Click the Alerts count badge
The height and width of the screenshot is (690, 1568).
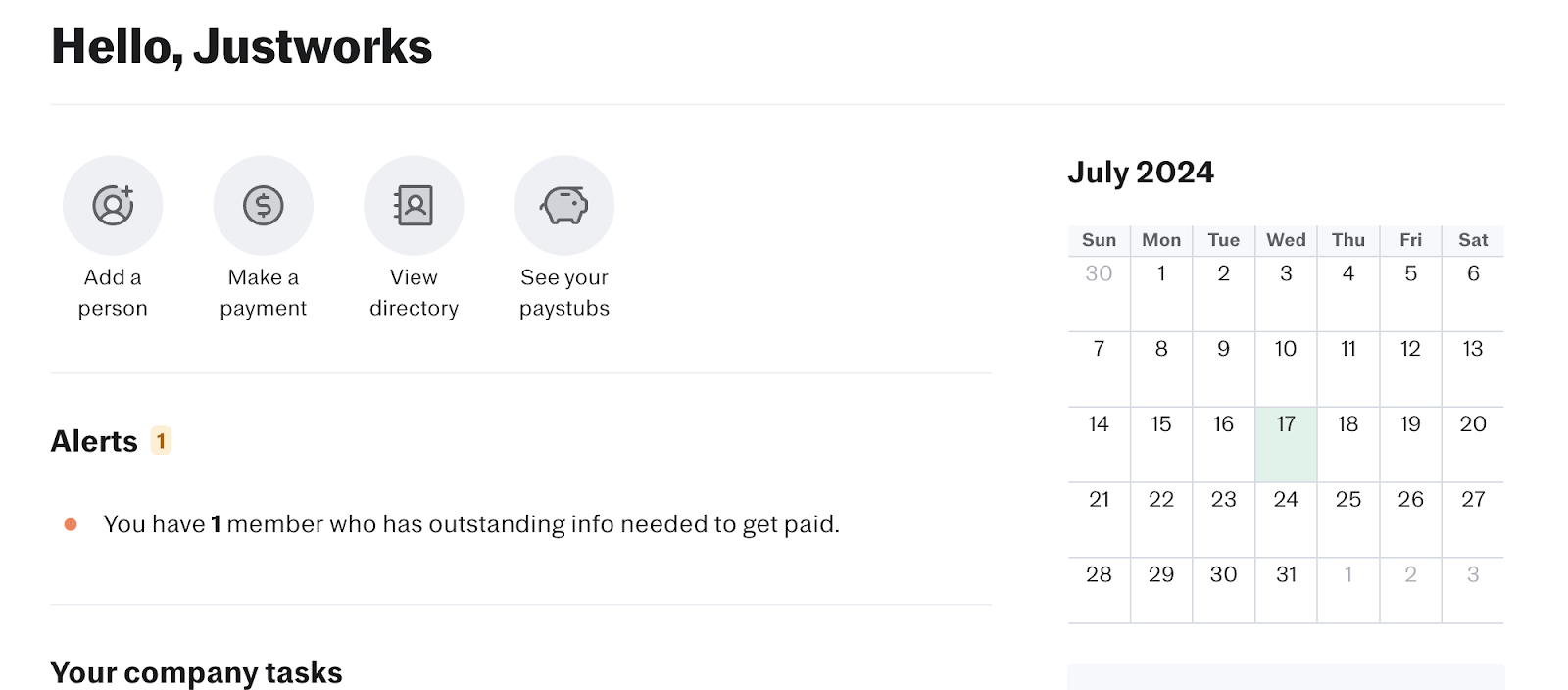(x=161, y=441)
